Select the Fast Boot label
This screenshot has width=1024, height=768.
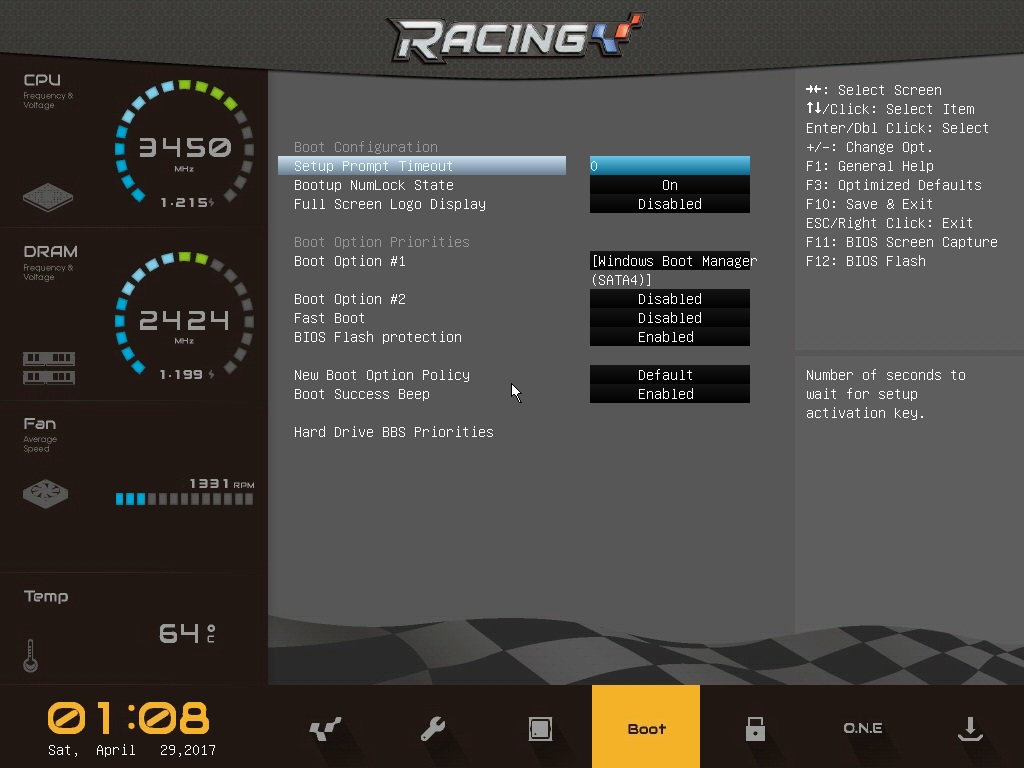(329, 317)
